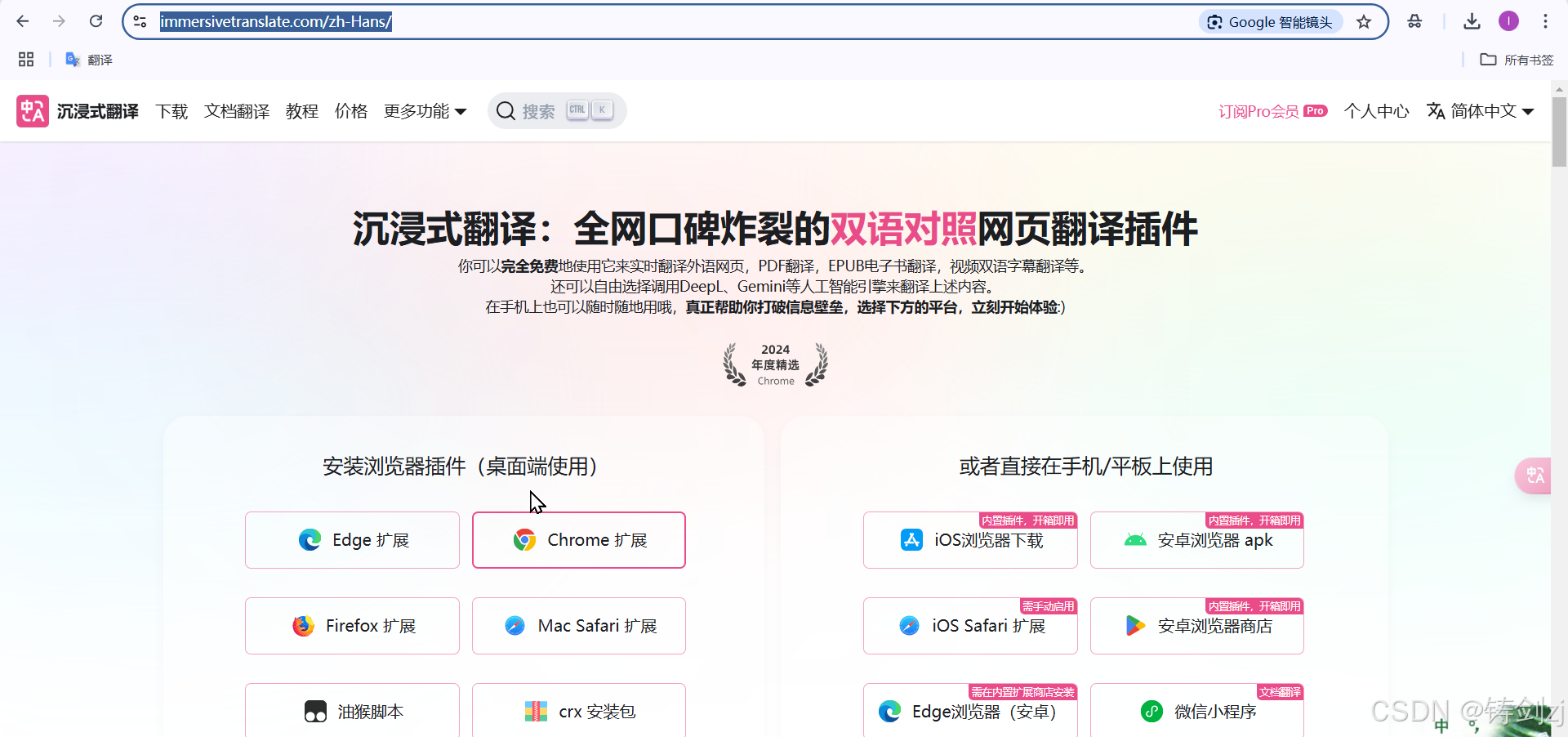
Task: Click the 2024 年度精选 Chrome badge
Action: coord(775,364)
